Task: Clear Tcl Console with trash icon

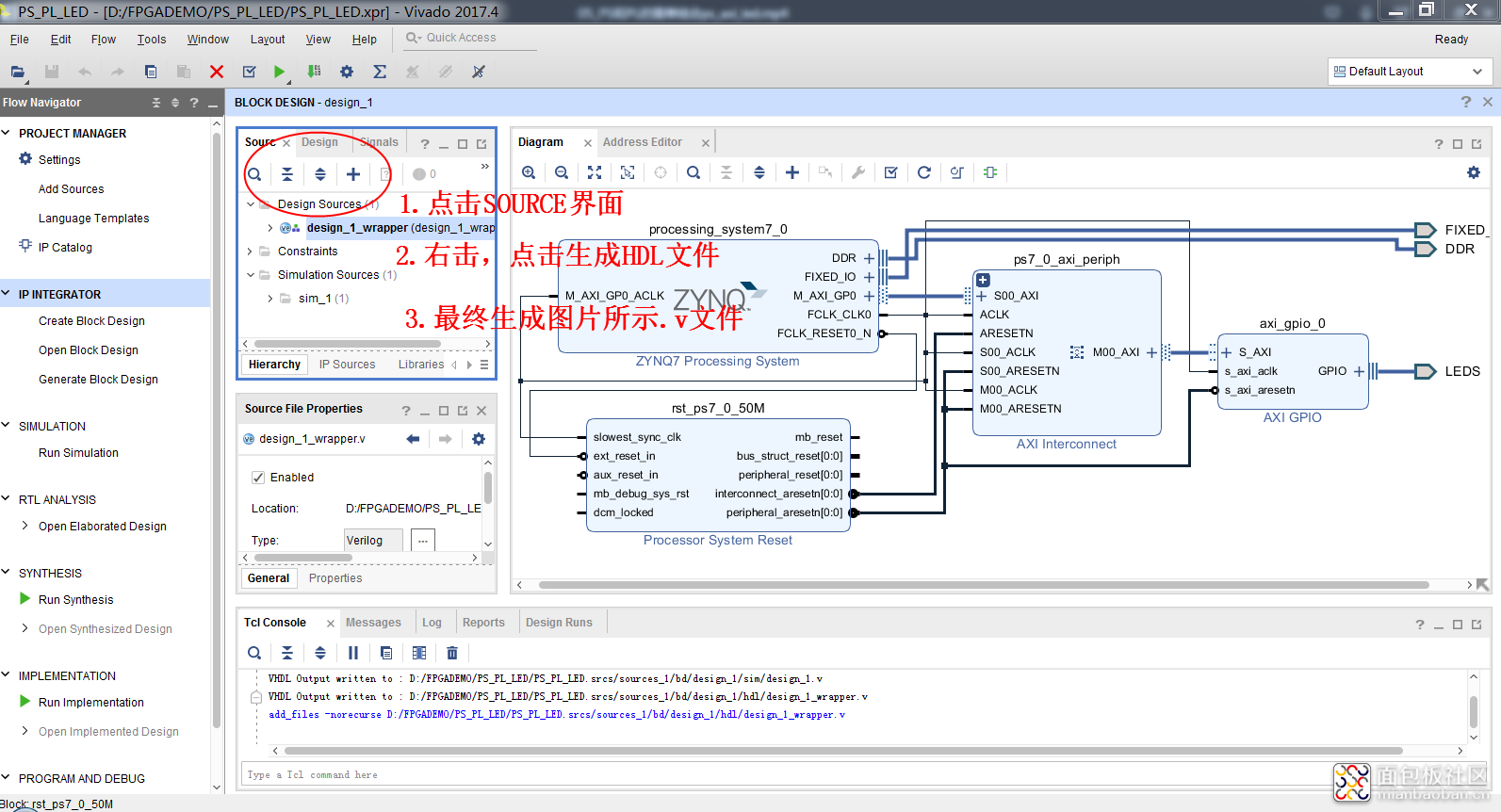Action: 452,653
